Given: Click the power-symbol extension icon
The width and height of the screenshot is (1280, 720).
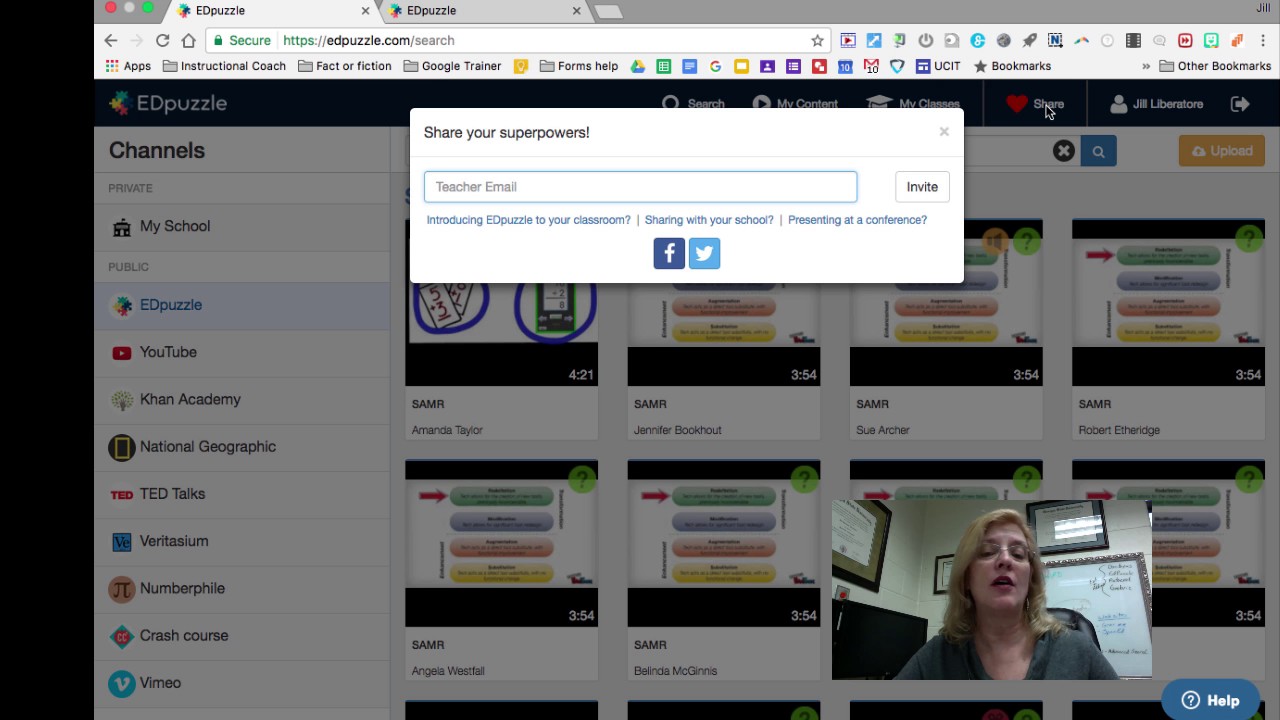Looking at the screenshot, I should [x=925, y=40].
